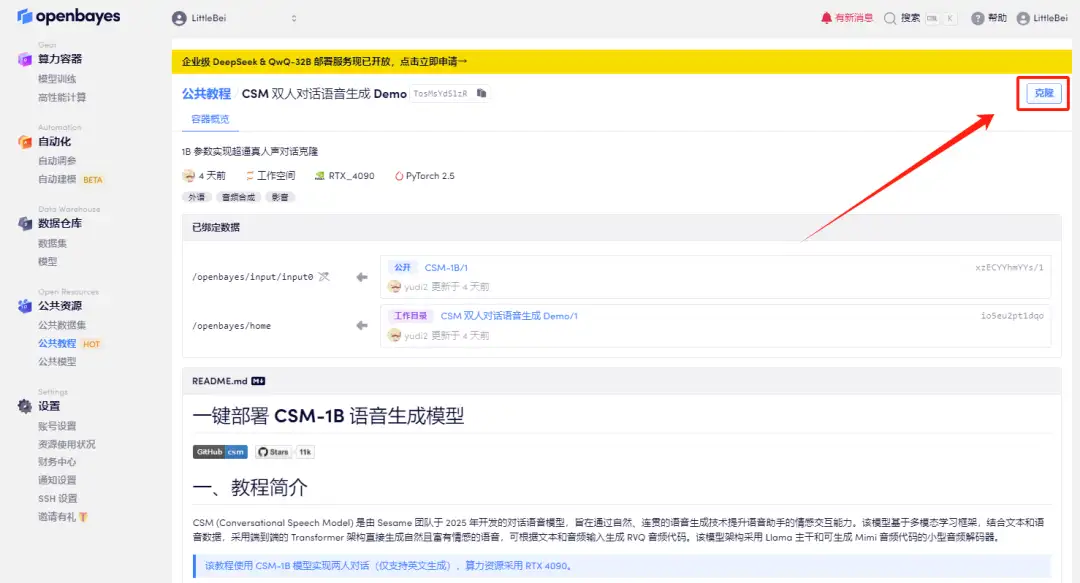Click the search magnifier icon
The width and height of the screenshot is (1080, 583).
[890, 18]
